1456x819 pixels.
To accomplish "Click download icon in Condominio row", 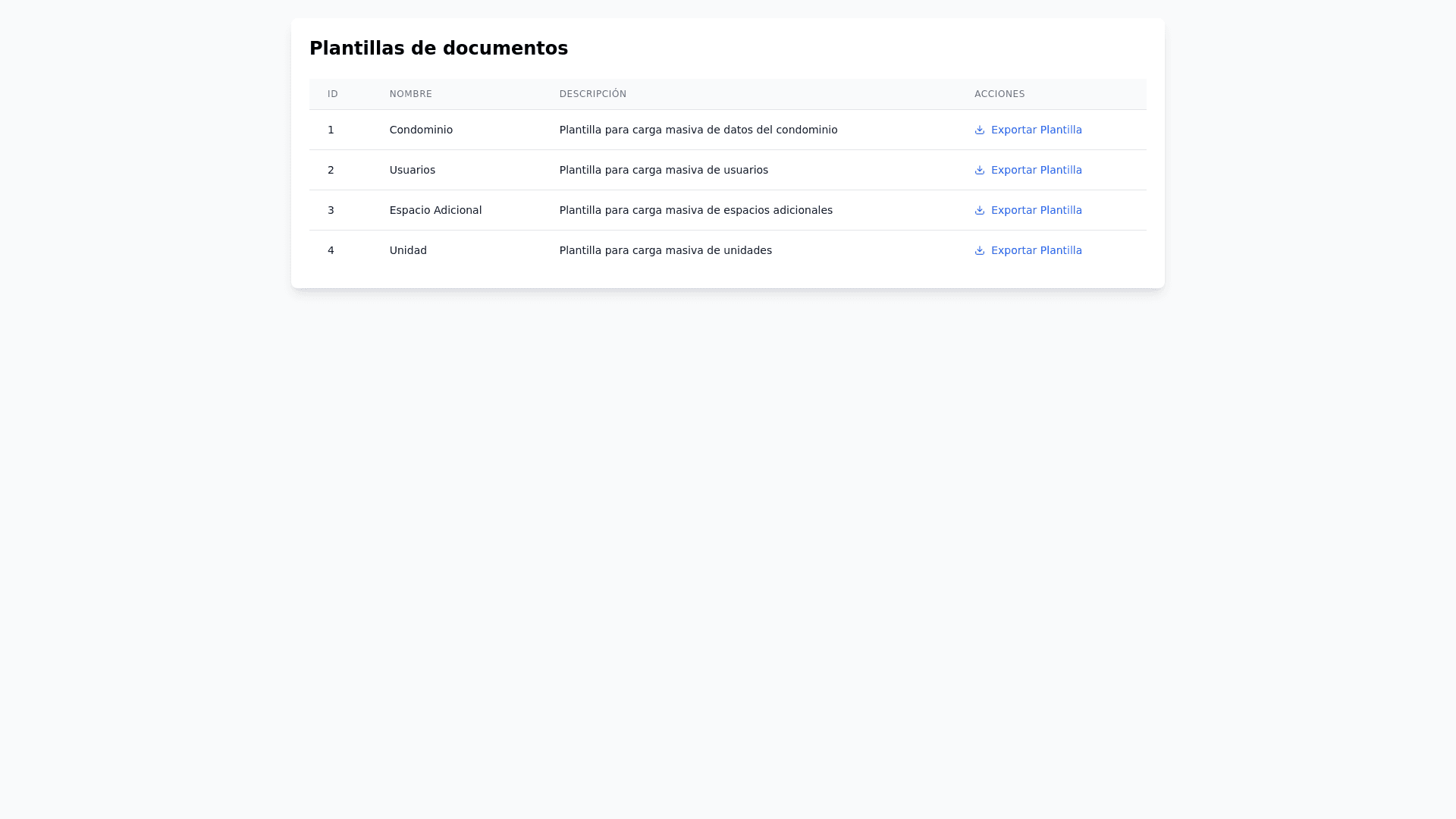I will 979,130.
